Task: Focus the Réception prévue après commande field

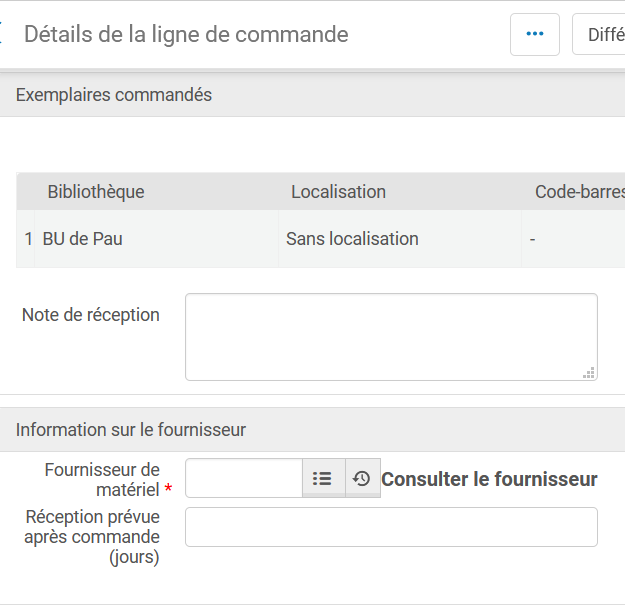Action: [x=390, y=527]
